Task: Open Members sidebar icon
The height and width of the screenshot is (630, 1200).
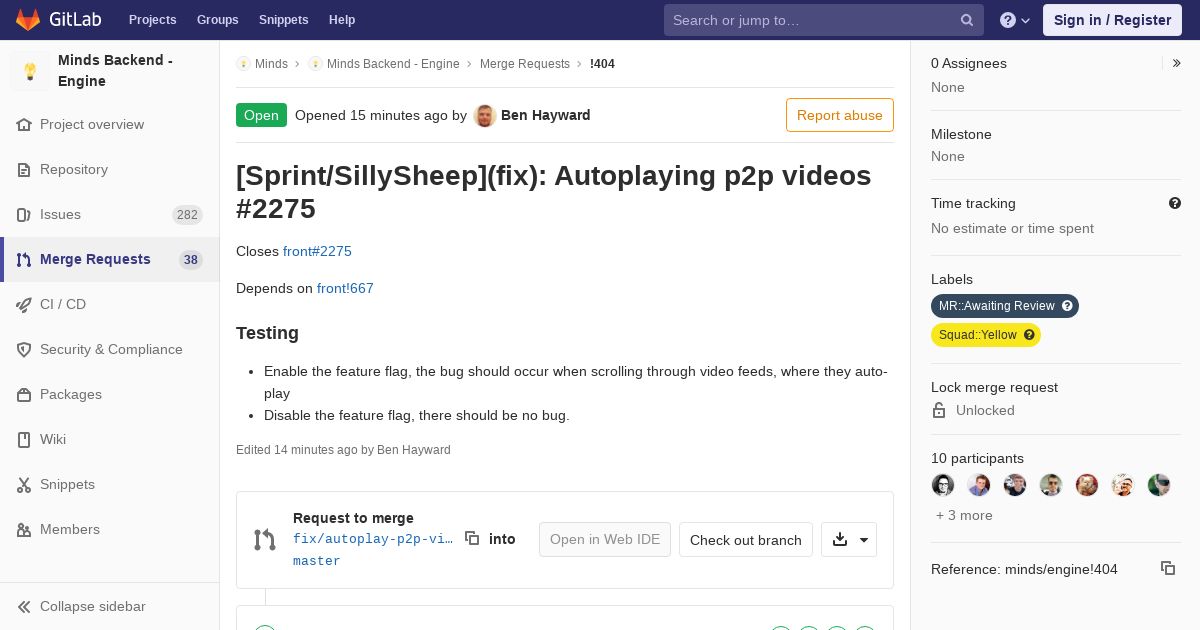Action: point(24,530)
